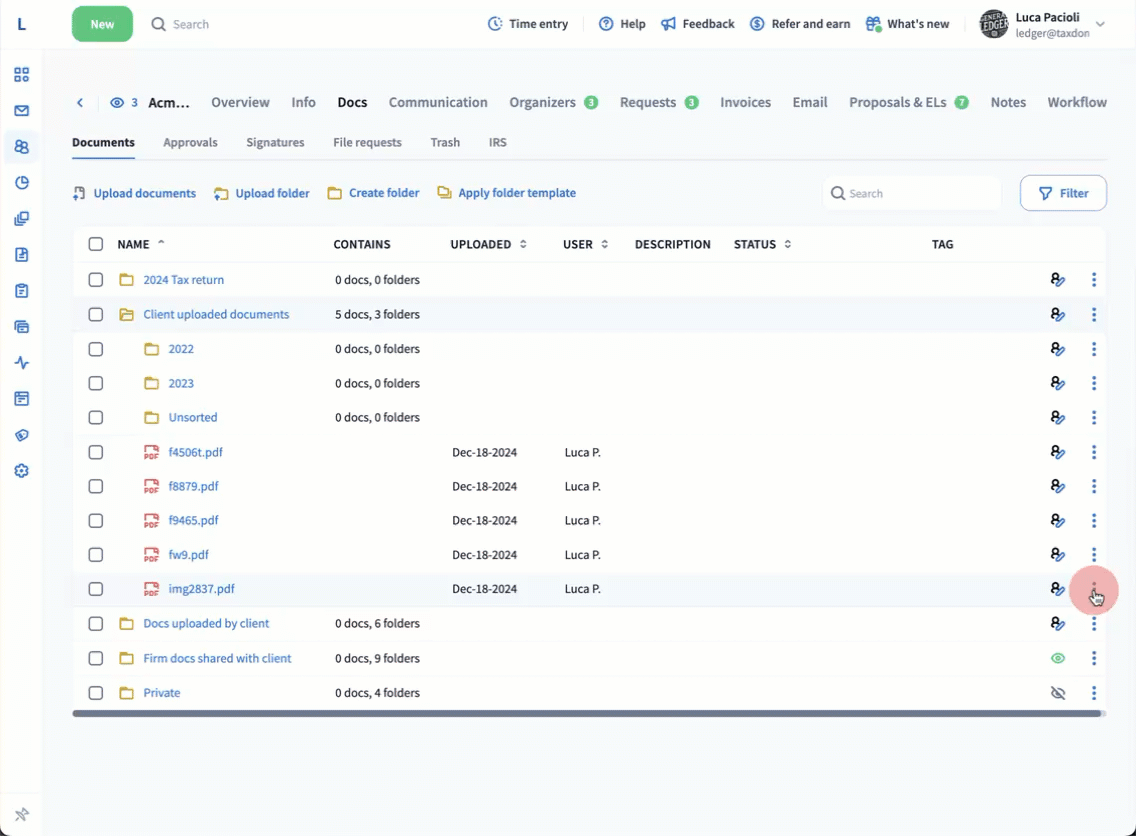Click client access icon for f4506t.pdf
Viewport: 1136px width, 836px height.
1058,452
